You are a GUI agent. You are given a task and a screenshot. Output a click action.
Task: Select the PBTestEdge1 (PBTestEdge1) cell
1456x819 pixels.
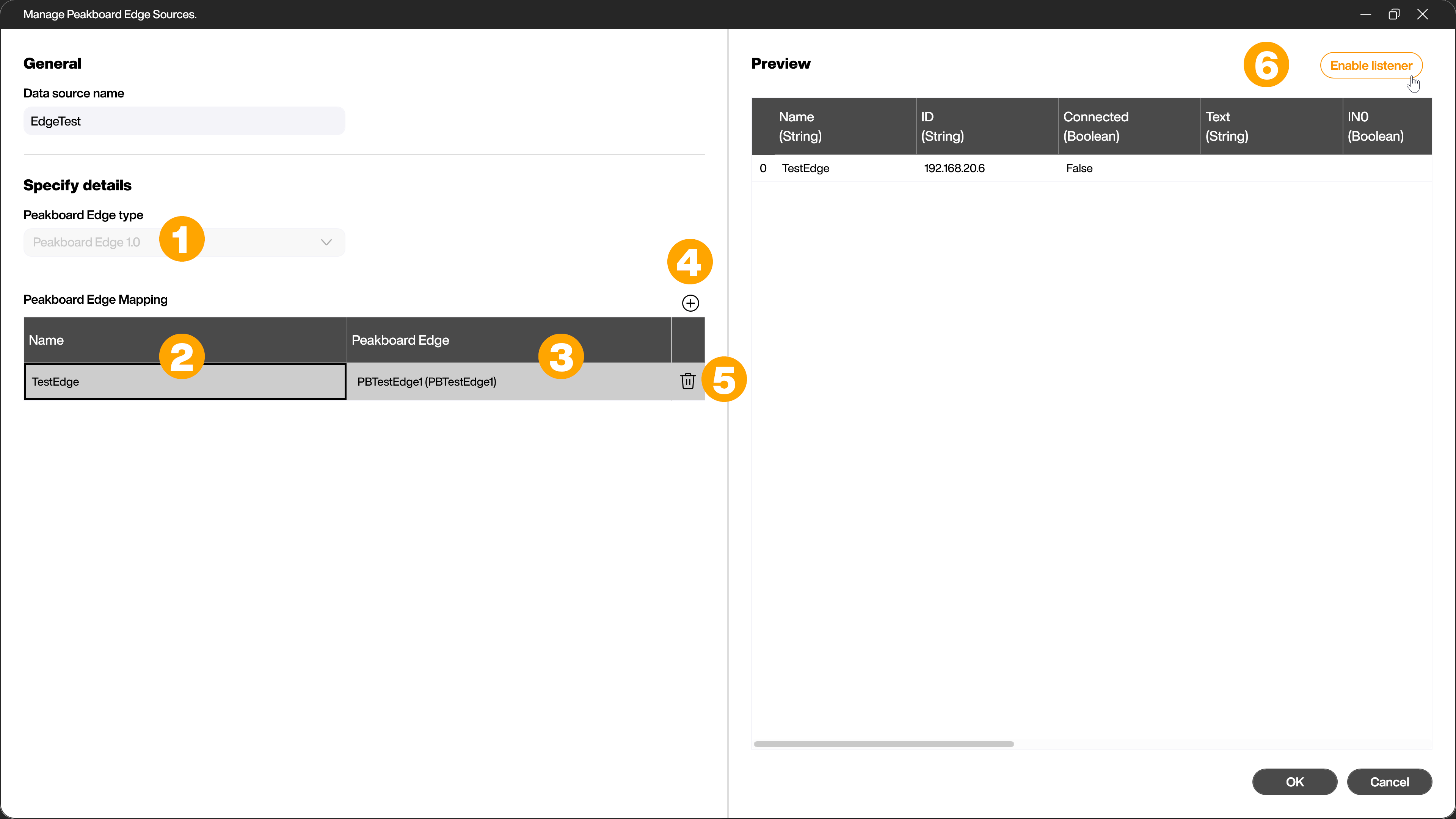coord(509,381)
